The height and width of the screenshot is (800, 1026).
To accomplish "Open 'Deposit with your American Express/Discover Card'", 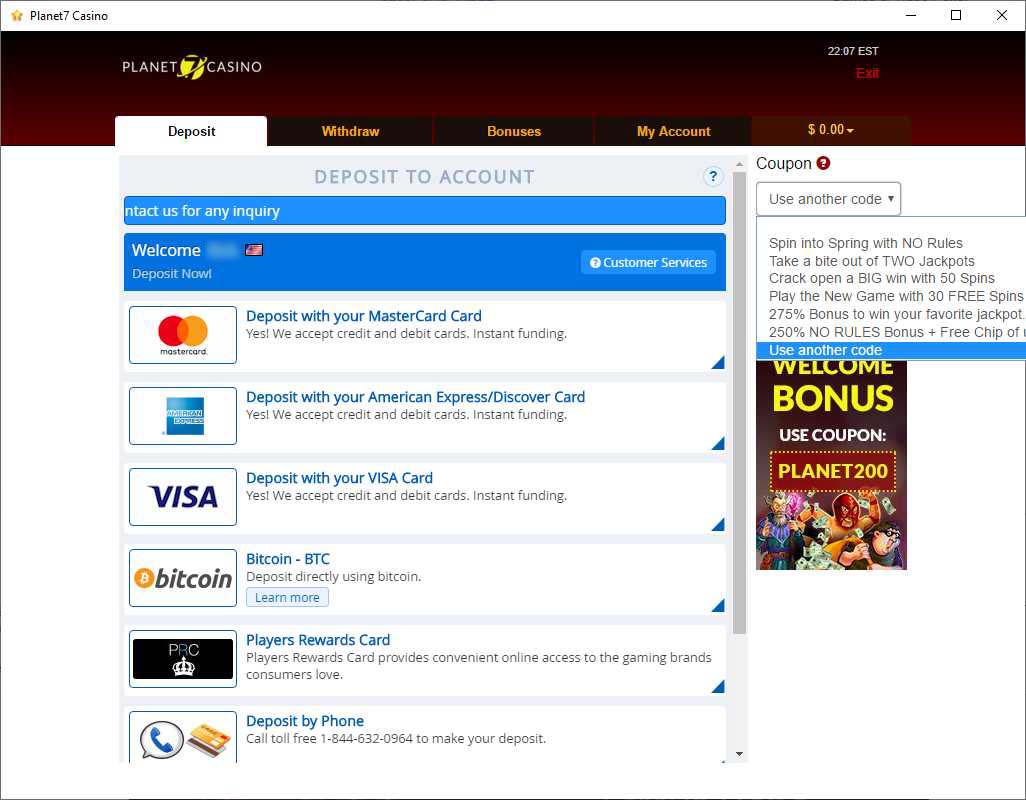I will [x=416, y=397].
